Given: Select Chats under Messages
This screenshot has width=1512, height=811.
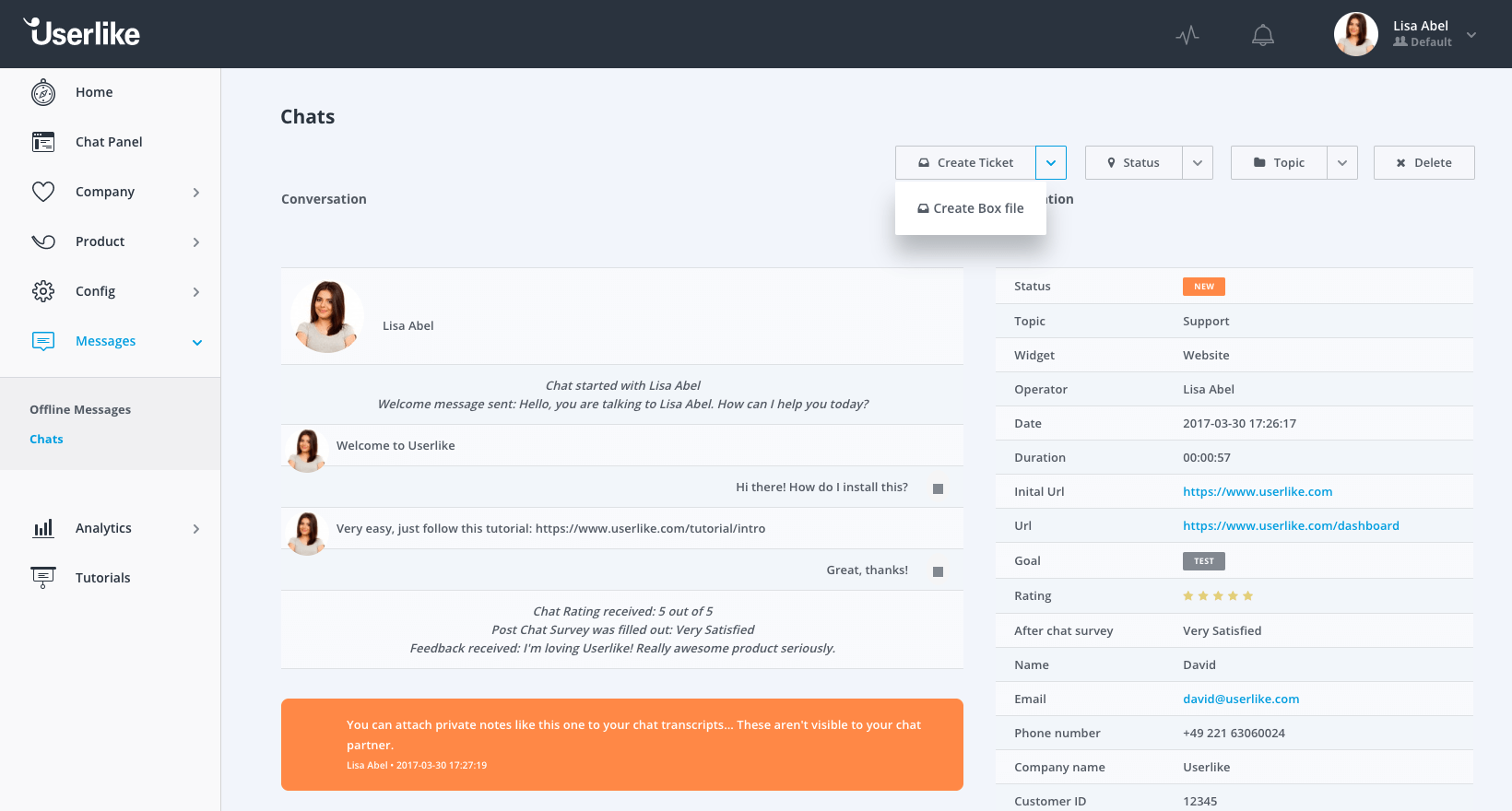Looking at the screenshot, I should (x=46, y=439).
